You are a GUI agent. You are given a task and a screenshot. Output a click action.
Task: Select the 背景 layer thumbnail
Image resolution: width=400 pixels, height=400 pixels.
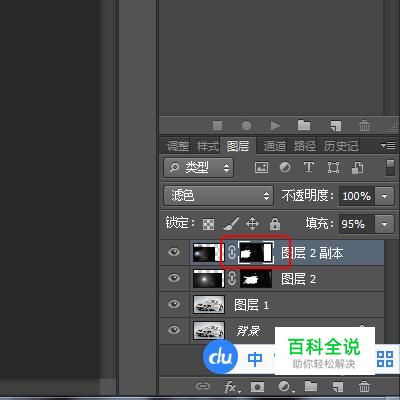(x=209, y=331)
